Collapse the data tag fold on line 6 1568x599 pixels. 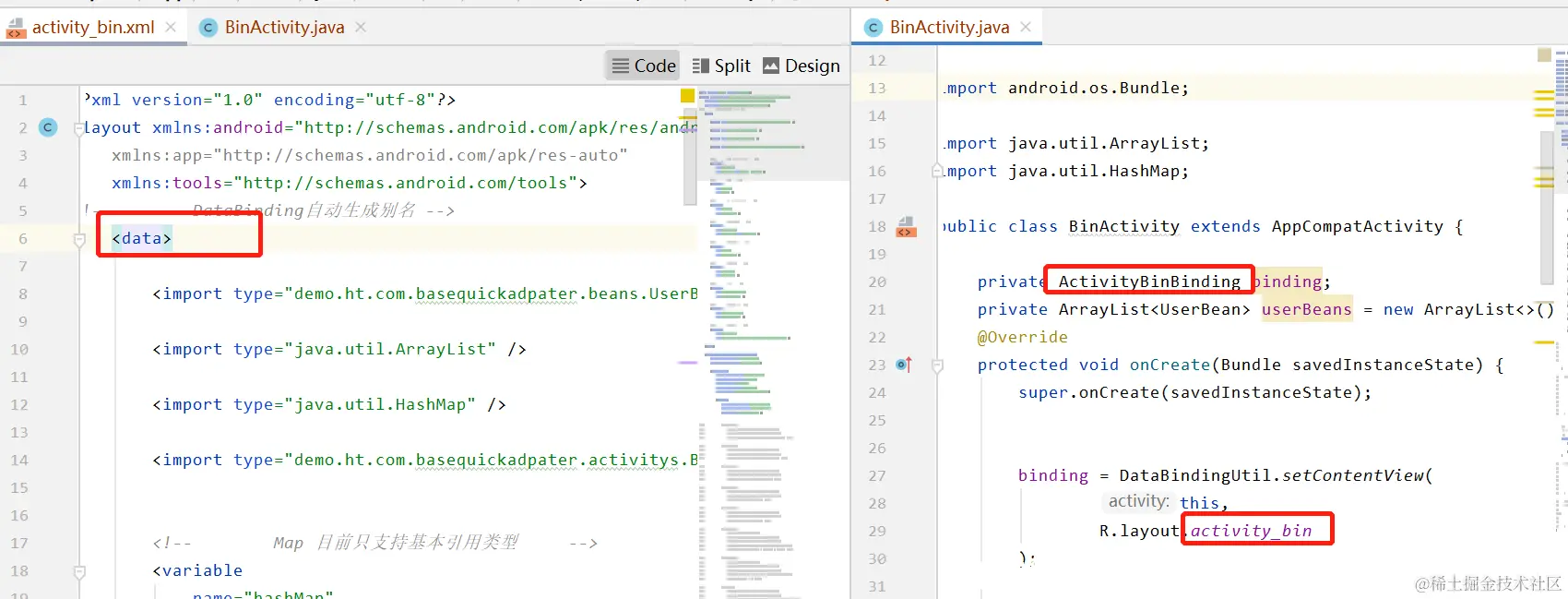click(79, 240)
